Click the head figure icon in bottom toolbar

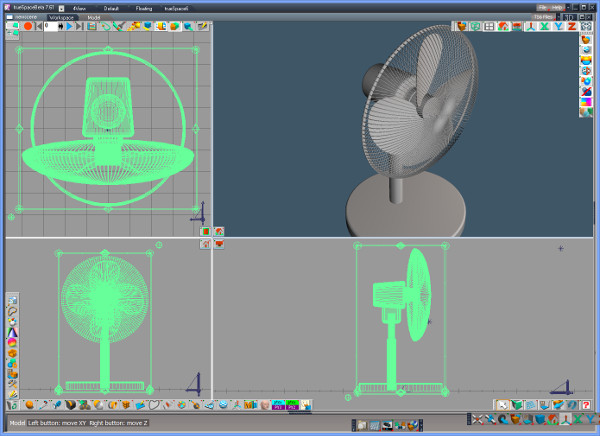[264, 405]
